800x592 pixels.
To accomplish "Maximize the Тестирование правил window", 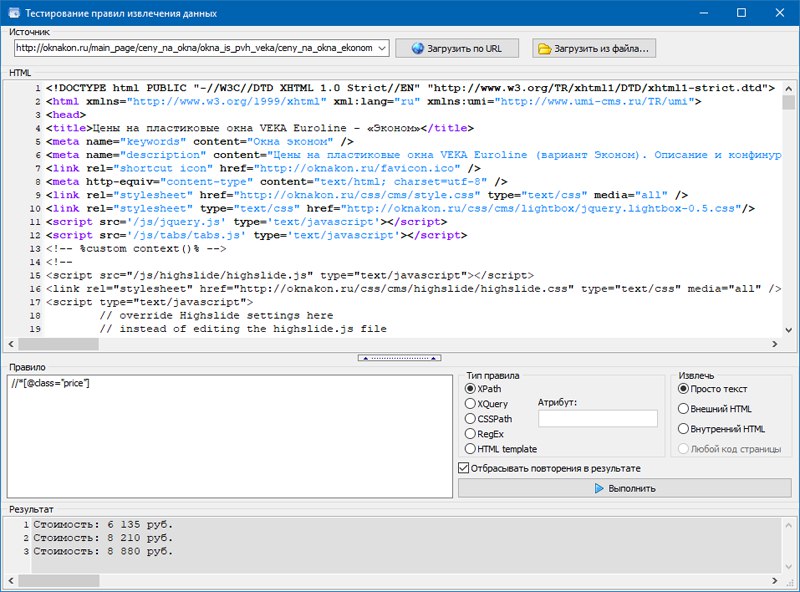I will tap(741, 13).
